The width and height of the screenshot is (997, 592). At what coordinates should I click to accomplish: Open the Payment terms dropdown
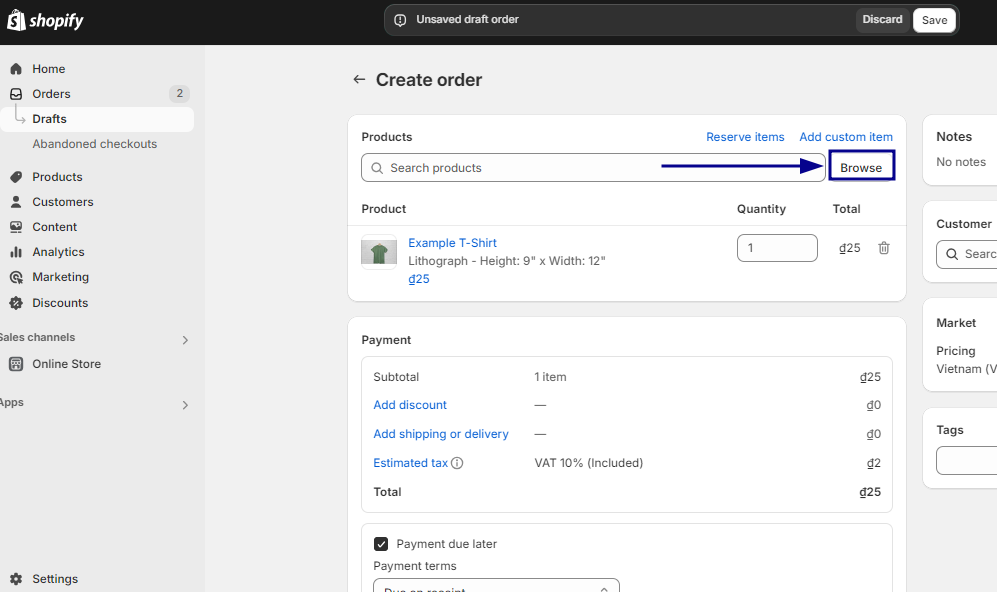pos(496,586)
